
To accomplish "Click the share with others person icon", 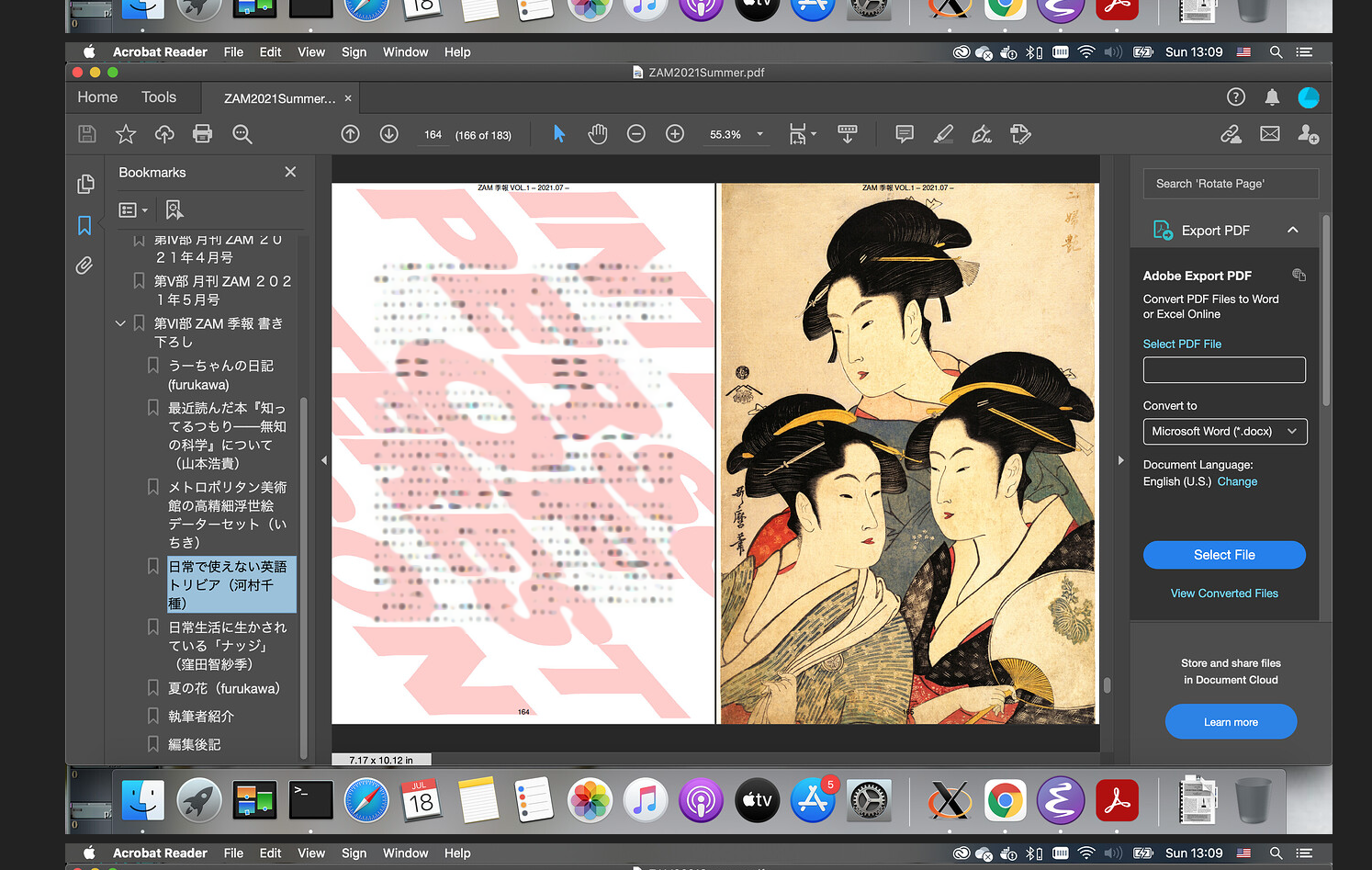I will click(1309, 134).
